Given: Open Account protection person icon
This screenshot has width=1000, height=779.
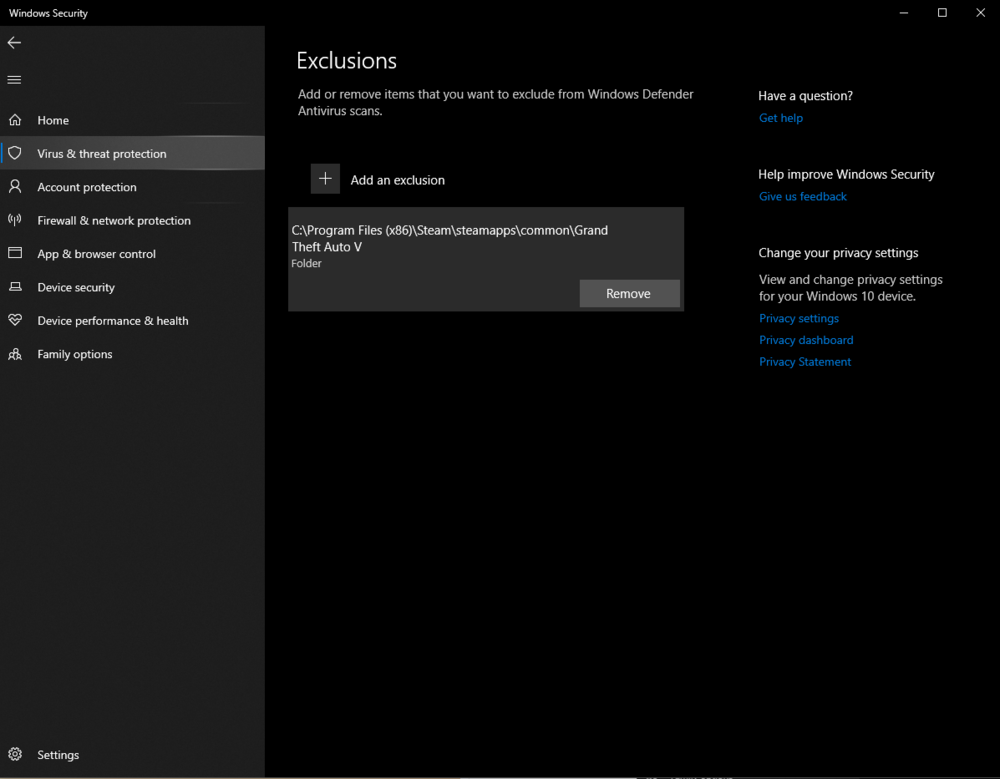Looking at the screenshot, I should click(x=15, y=187).
